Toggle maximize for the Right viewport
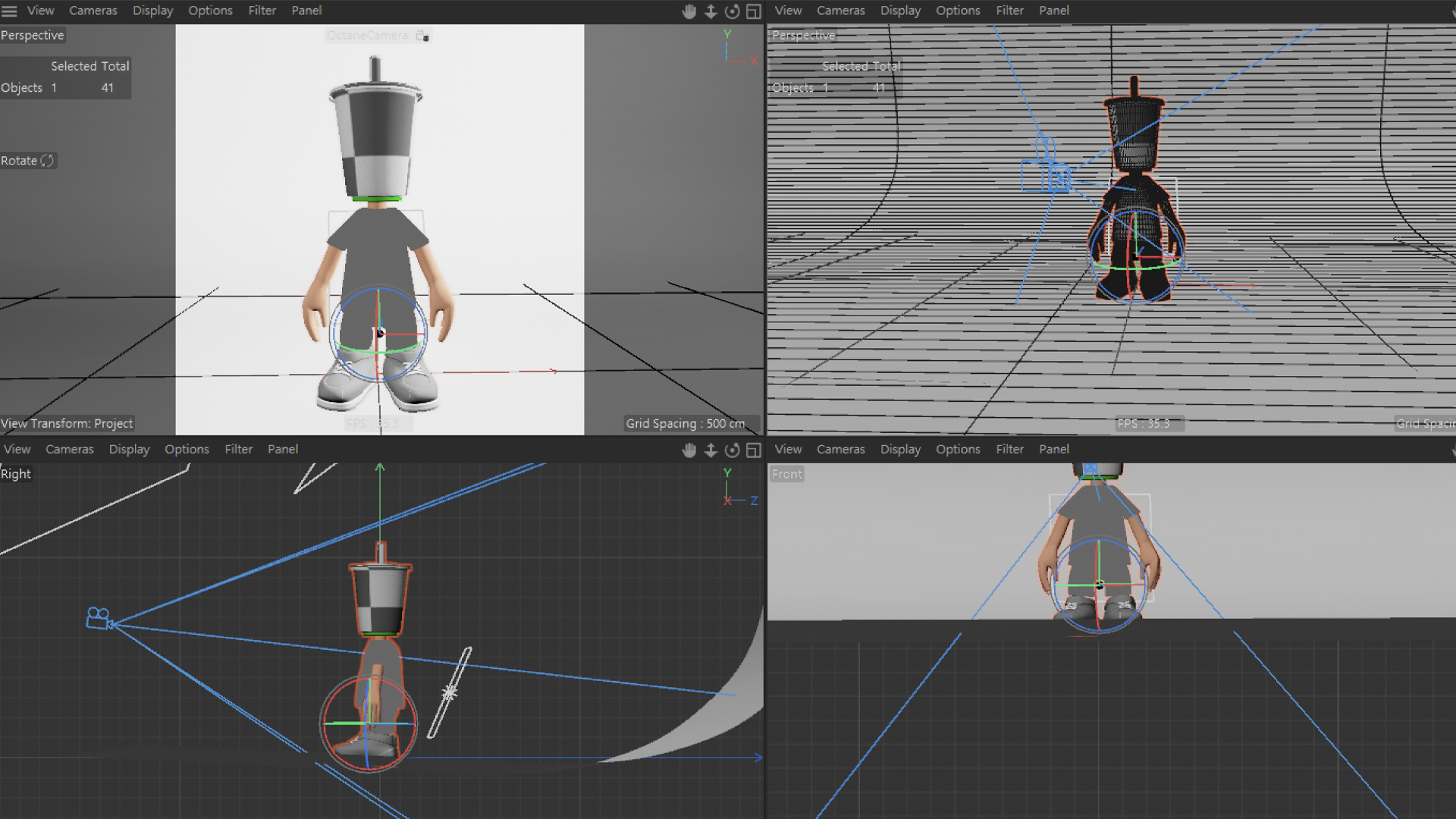 [754, 450]
